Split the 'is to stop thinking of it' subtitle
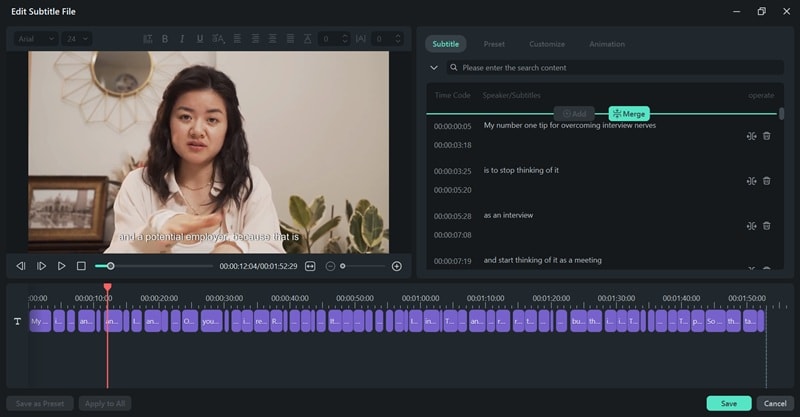The width and height of the screenshot is (800, 417). click(x=752, y=181)
